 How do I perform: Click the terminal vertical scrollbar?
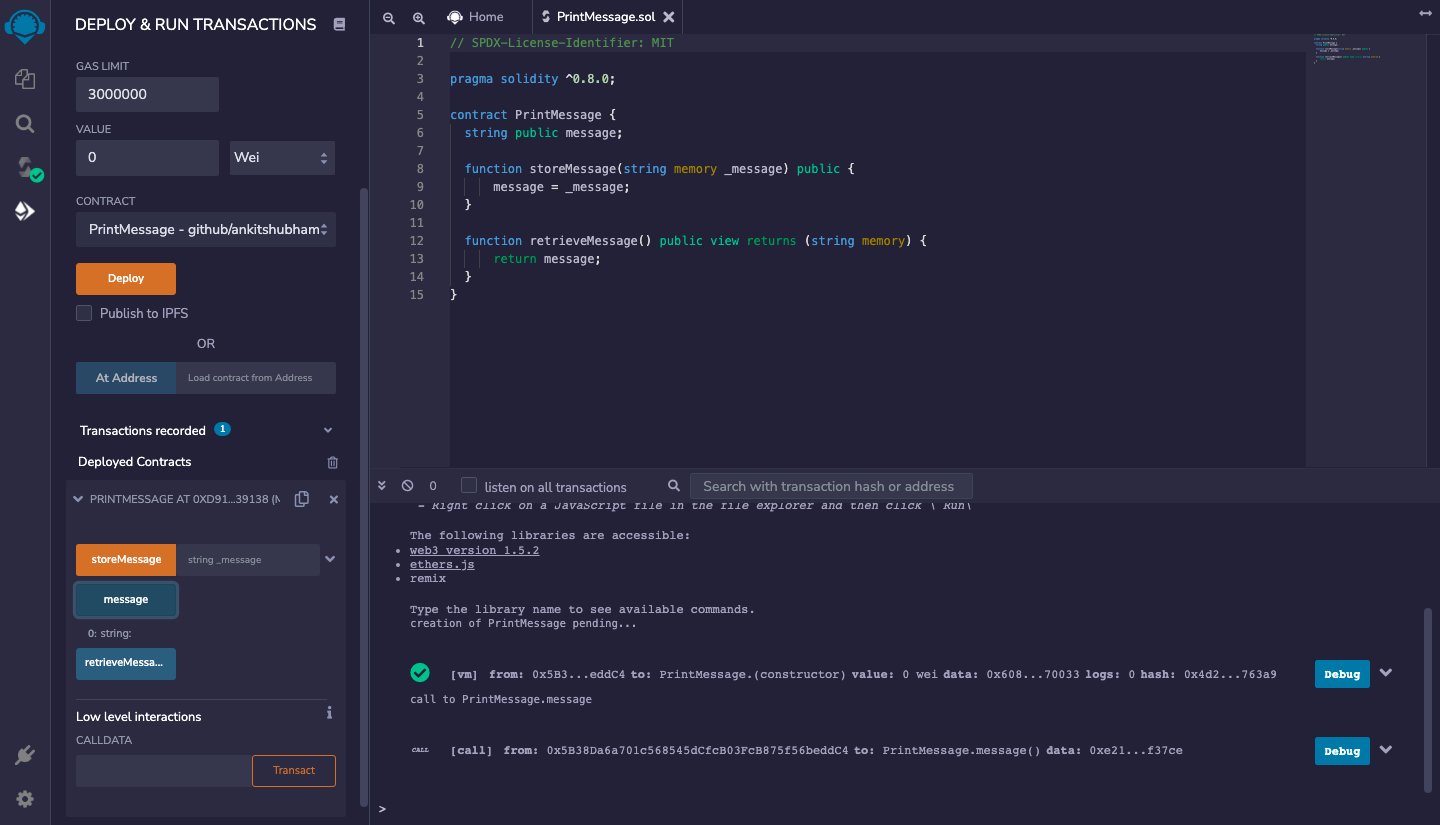click(1428, 699)
